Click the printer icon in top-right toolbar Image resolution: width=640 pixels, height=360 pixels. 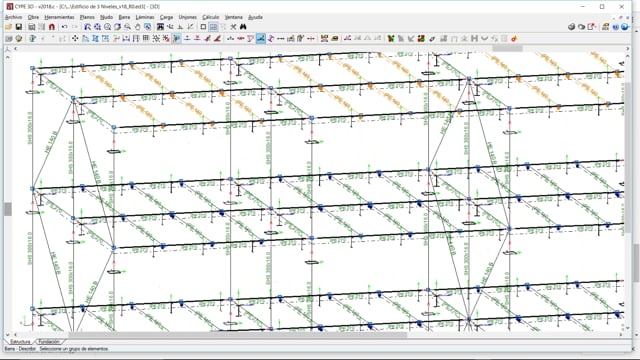571,27
